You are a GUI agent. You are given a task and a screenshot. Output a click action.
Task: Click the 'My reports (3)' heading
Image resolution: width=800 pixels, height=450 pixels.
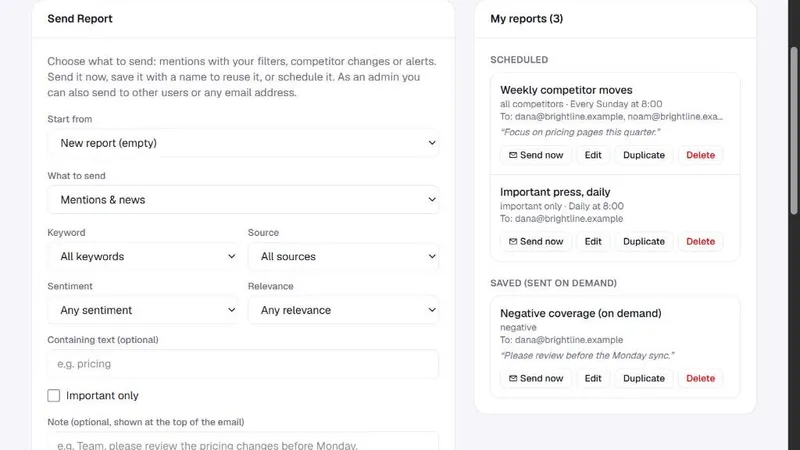pos(527,18)
